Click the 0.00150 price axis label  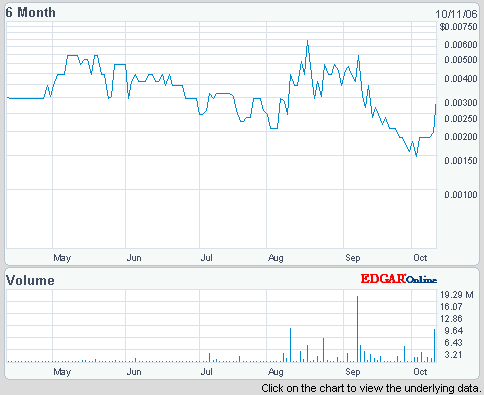point(461,161)
